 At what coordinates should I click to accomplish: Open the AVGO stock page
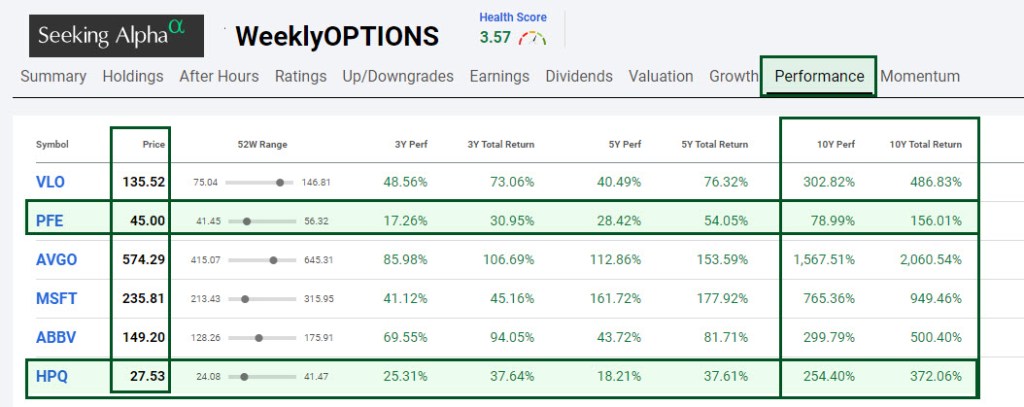56,259
